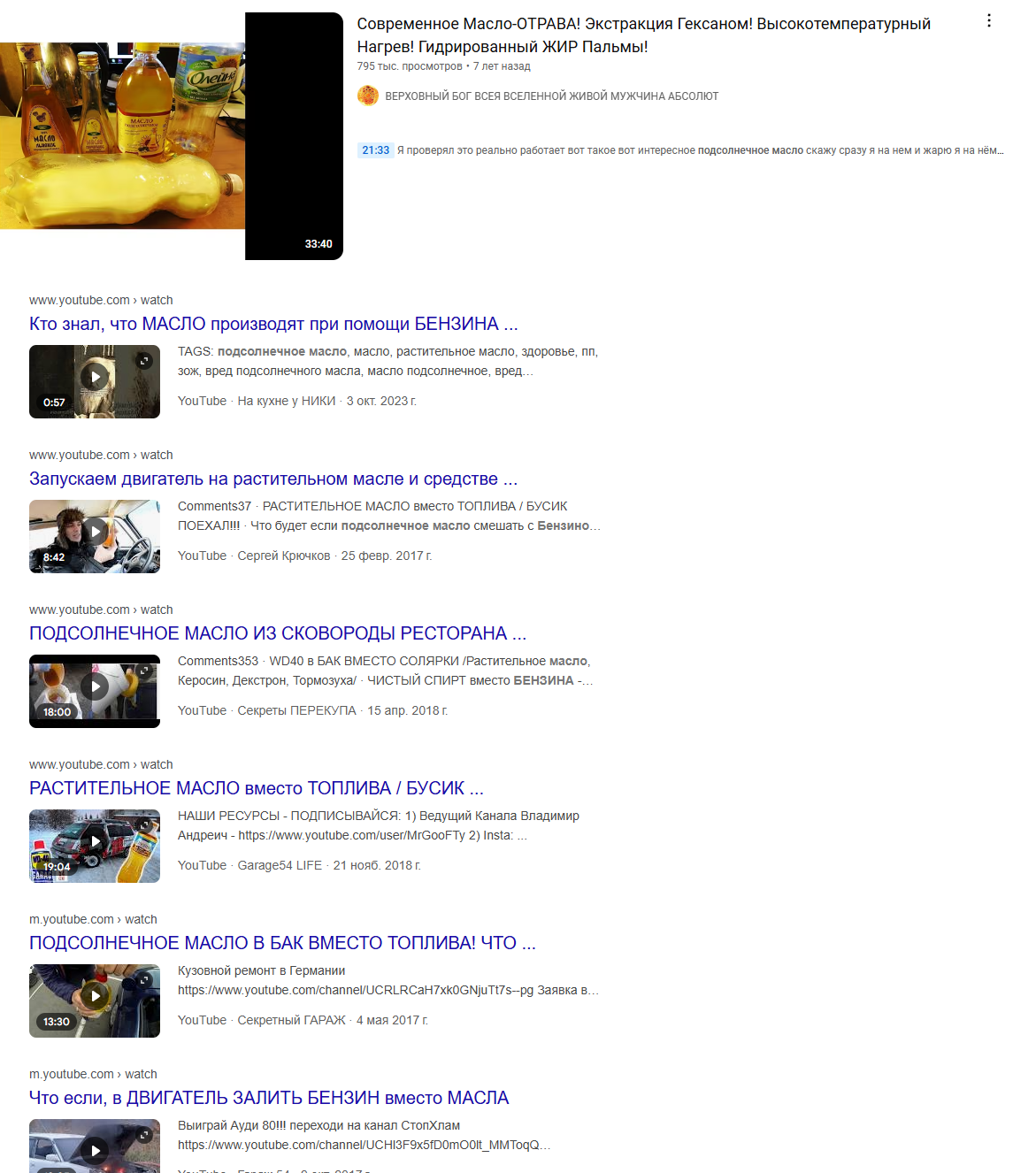Open three-dot menu for the top video
The image size is (1036, 1173).
point(989,20)
